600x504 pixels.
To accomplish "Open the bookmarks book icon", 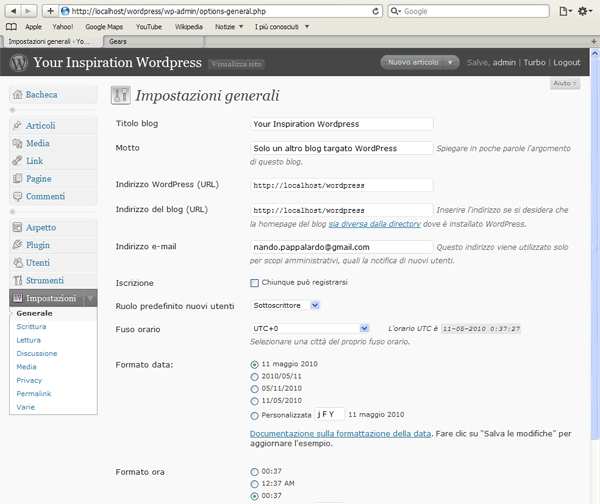I will click(x=11, y=26).
